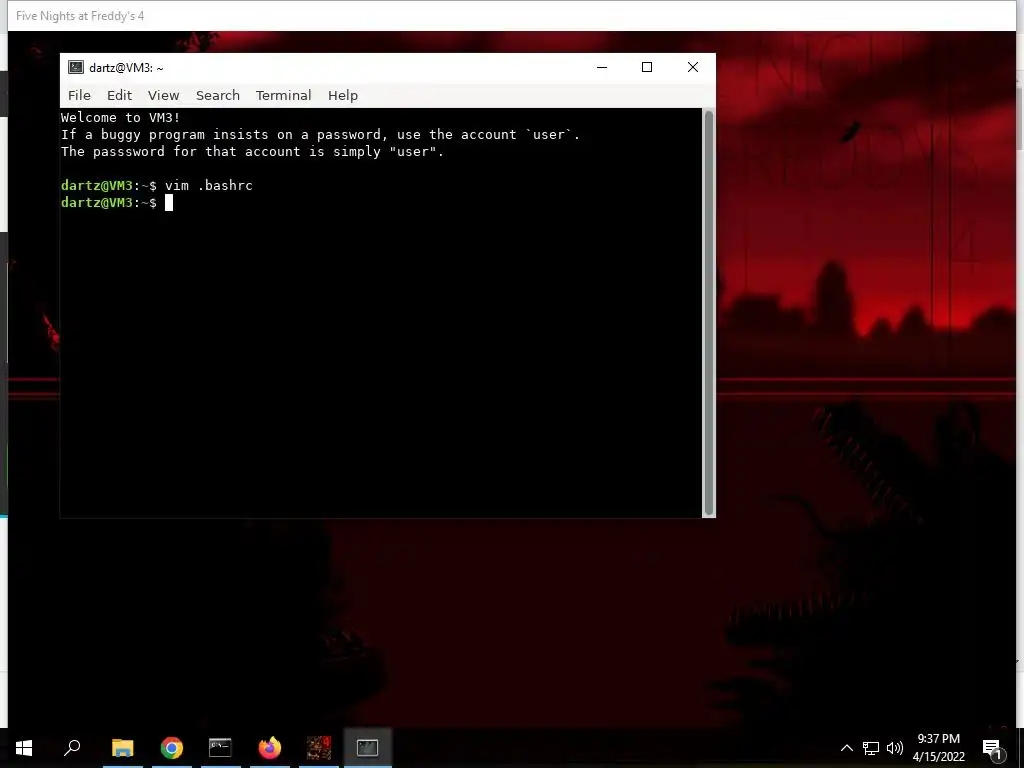Launch Google Chrome from taskbar
1024x768 pixels.
[x=172, y=748]
